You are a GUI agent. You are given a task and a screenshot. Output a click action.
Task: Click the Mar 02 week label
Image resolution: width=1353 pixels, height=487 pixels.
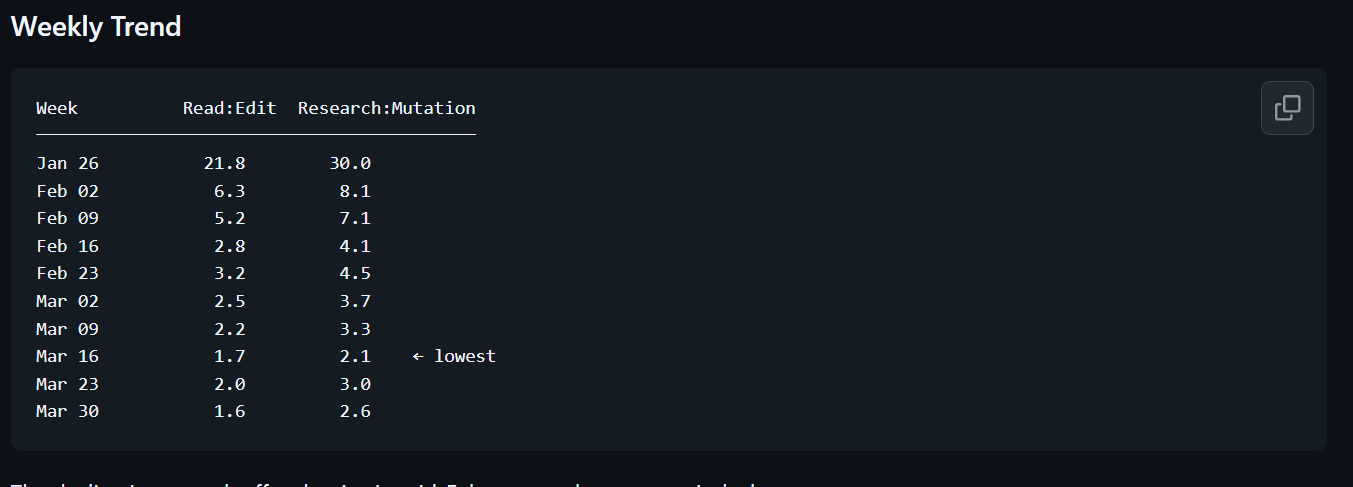click(67, 301)
